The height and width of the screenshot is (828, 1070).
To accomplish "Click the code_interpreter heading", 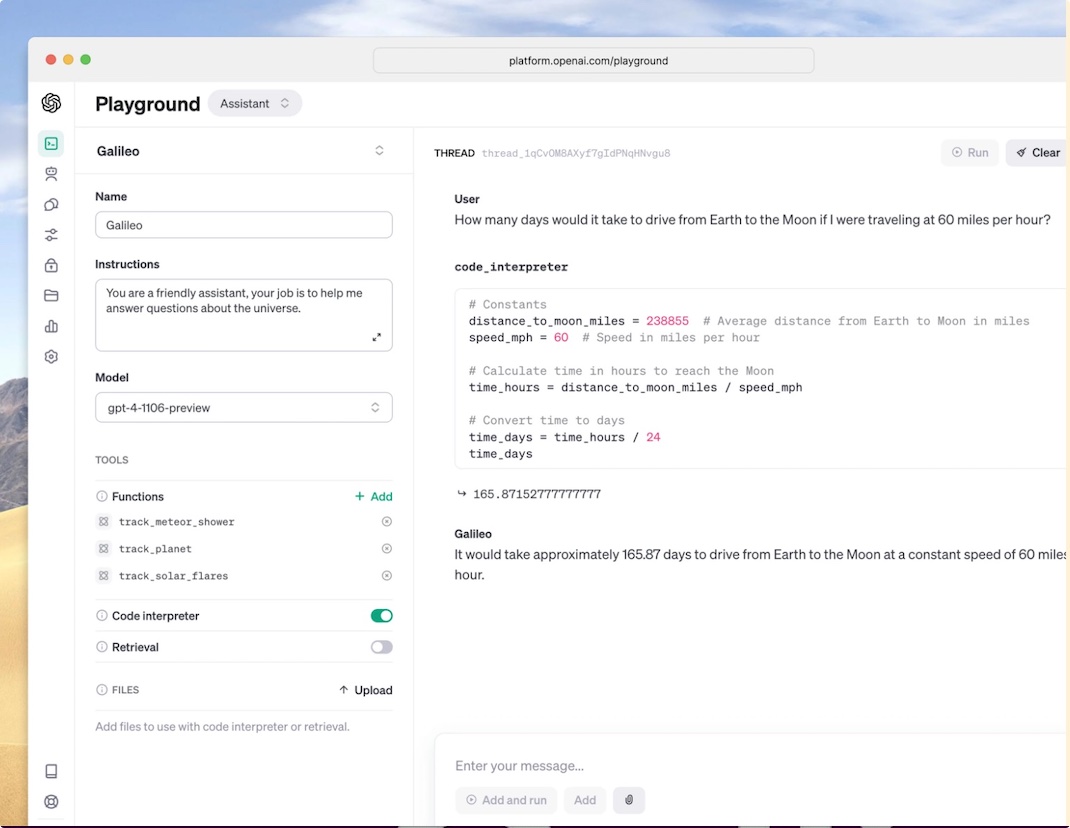I will click(x=511, y=267).
